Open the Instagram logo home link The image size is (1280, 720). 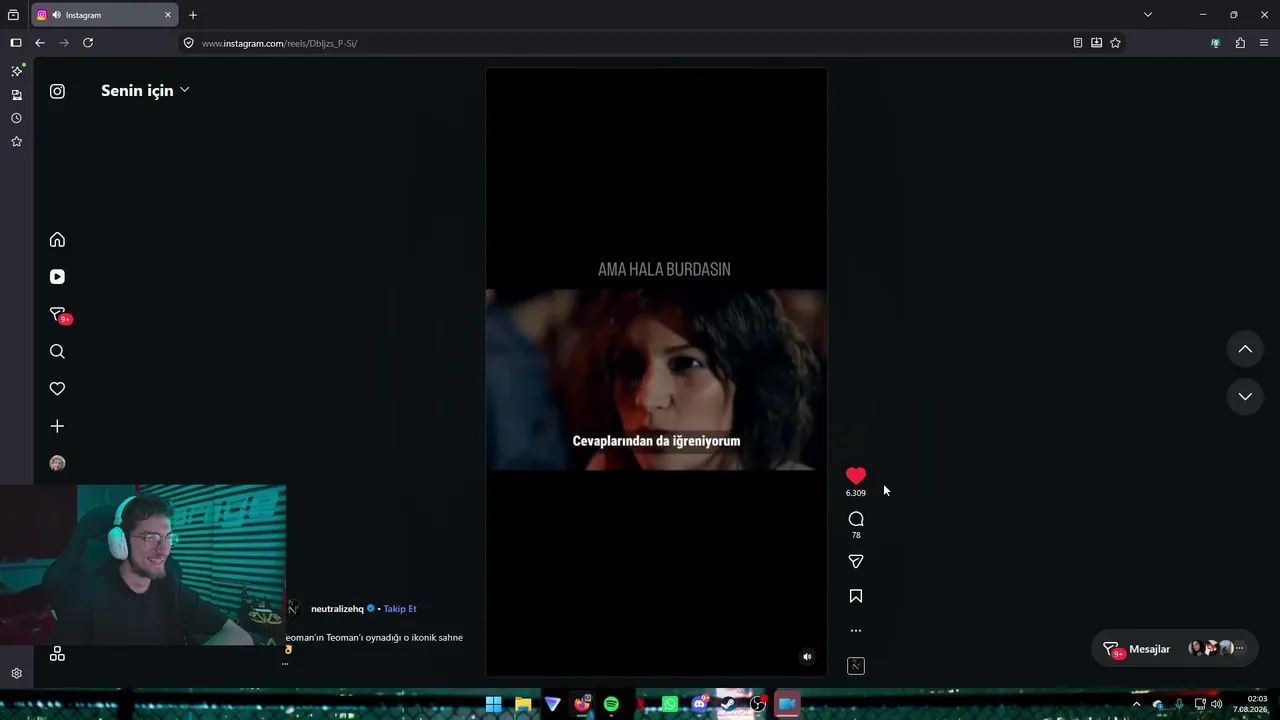pos(57,91)
